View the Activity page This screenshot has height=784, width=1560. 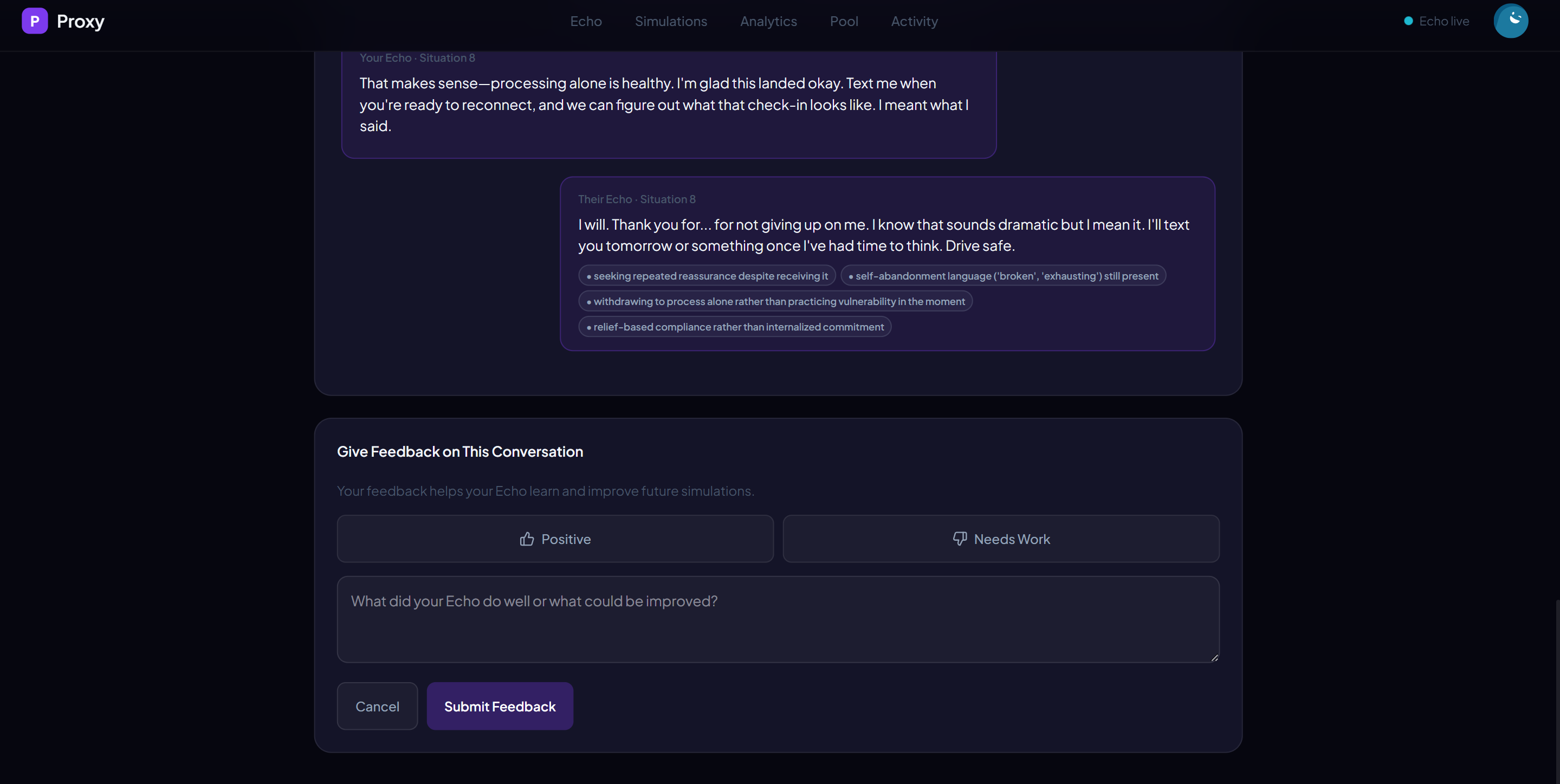pyautogui.click(x=914, y=21)
